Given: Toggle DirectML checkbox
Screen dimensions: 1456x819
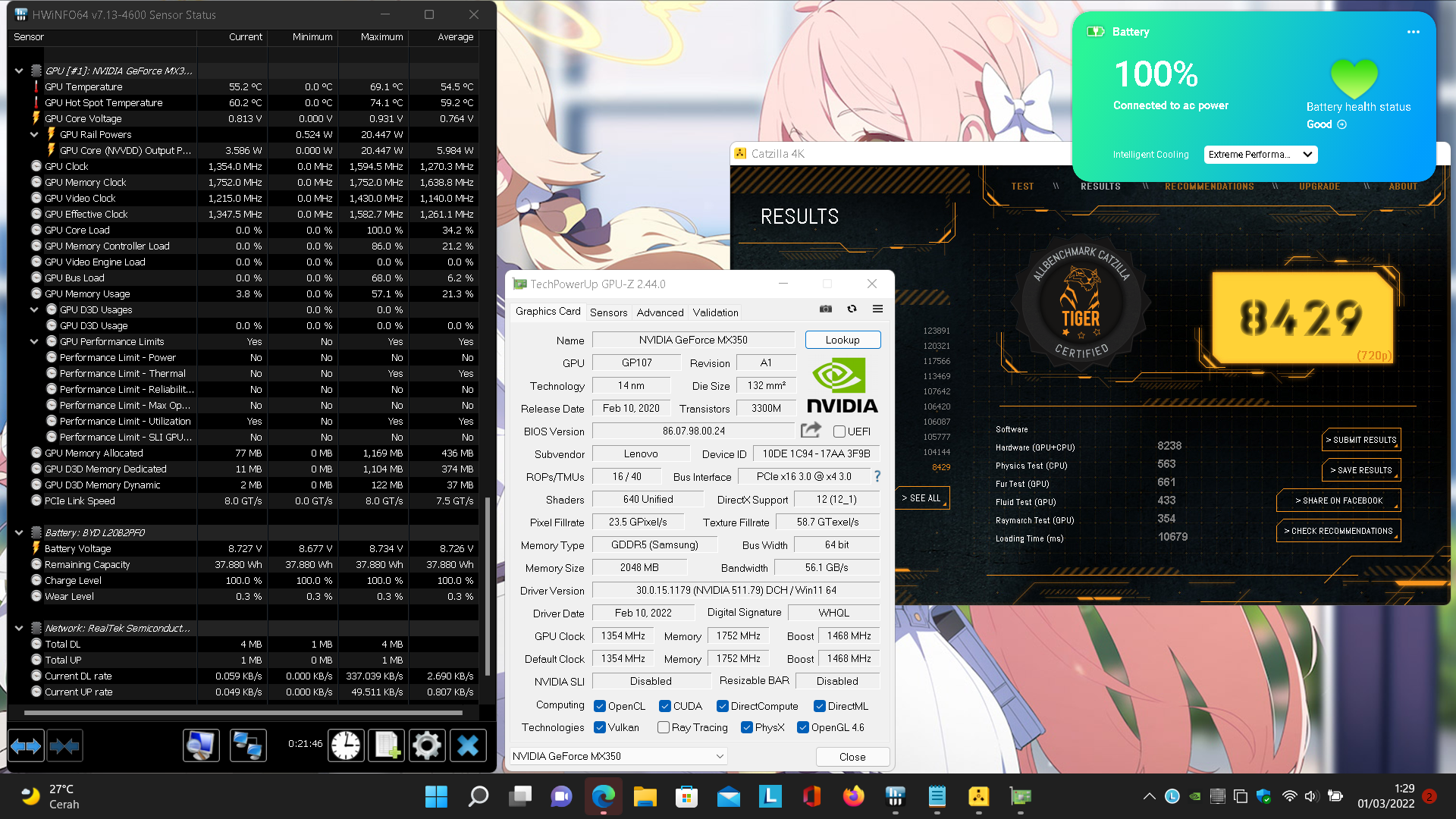Looking at the screenshot, I should click(820, 706).
